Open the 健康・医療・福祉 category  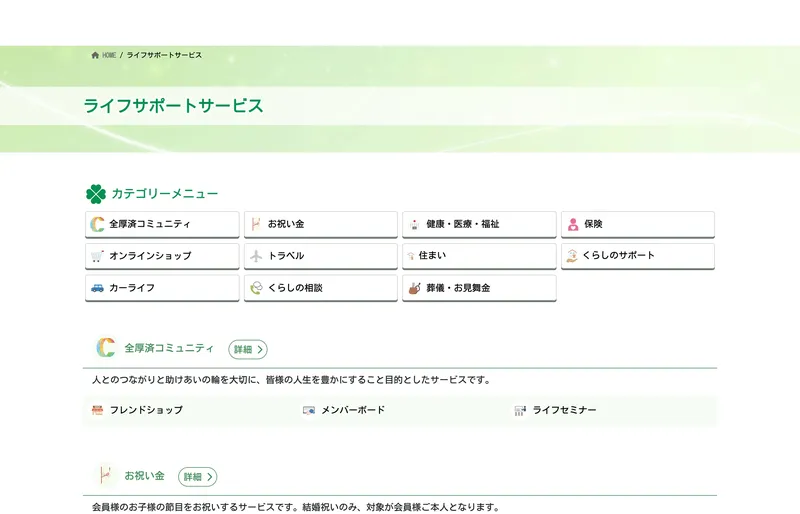479,224
